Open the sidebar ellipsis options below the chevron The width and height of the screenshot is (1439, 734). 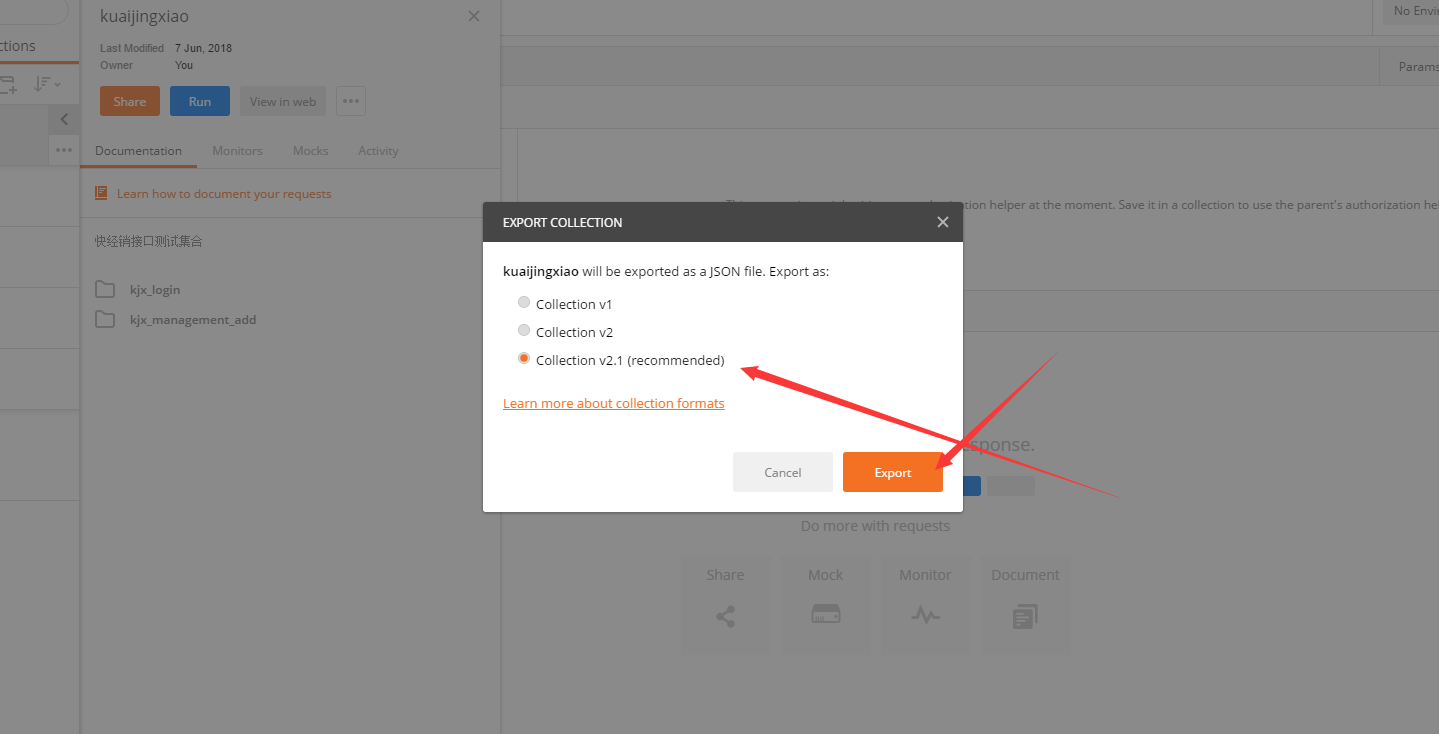coord(64,150)
